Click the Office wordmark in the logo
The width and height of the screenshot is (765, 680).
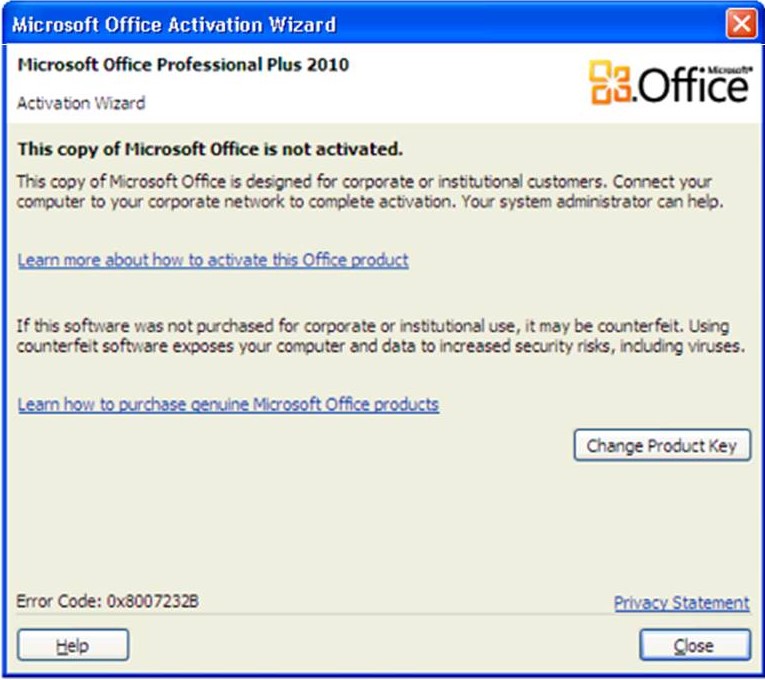pos(691,88)
